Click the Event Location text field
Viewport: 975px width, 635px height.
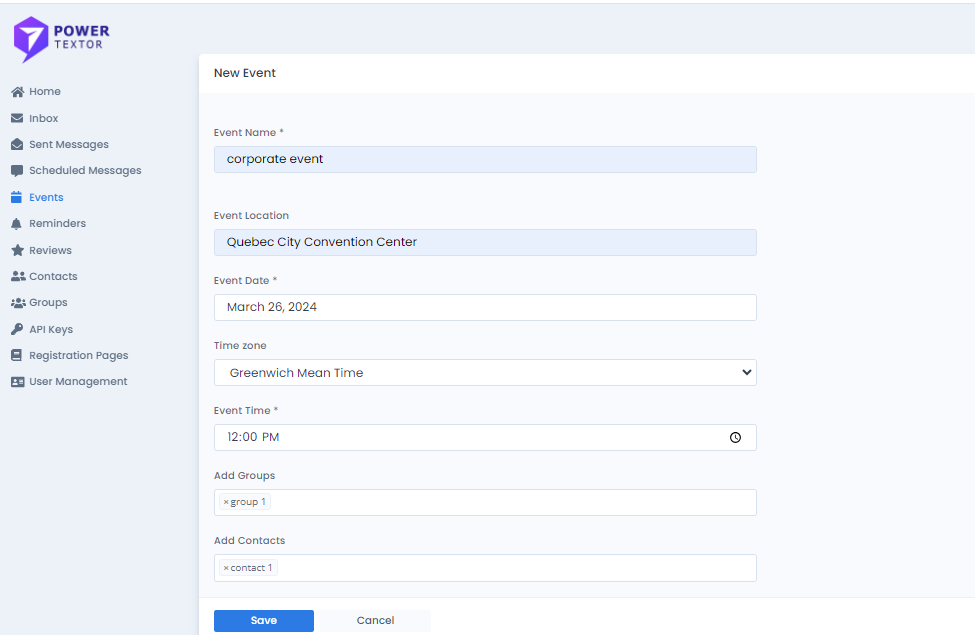tap(485, 242)
